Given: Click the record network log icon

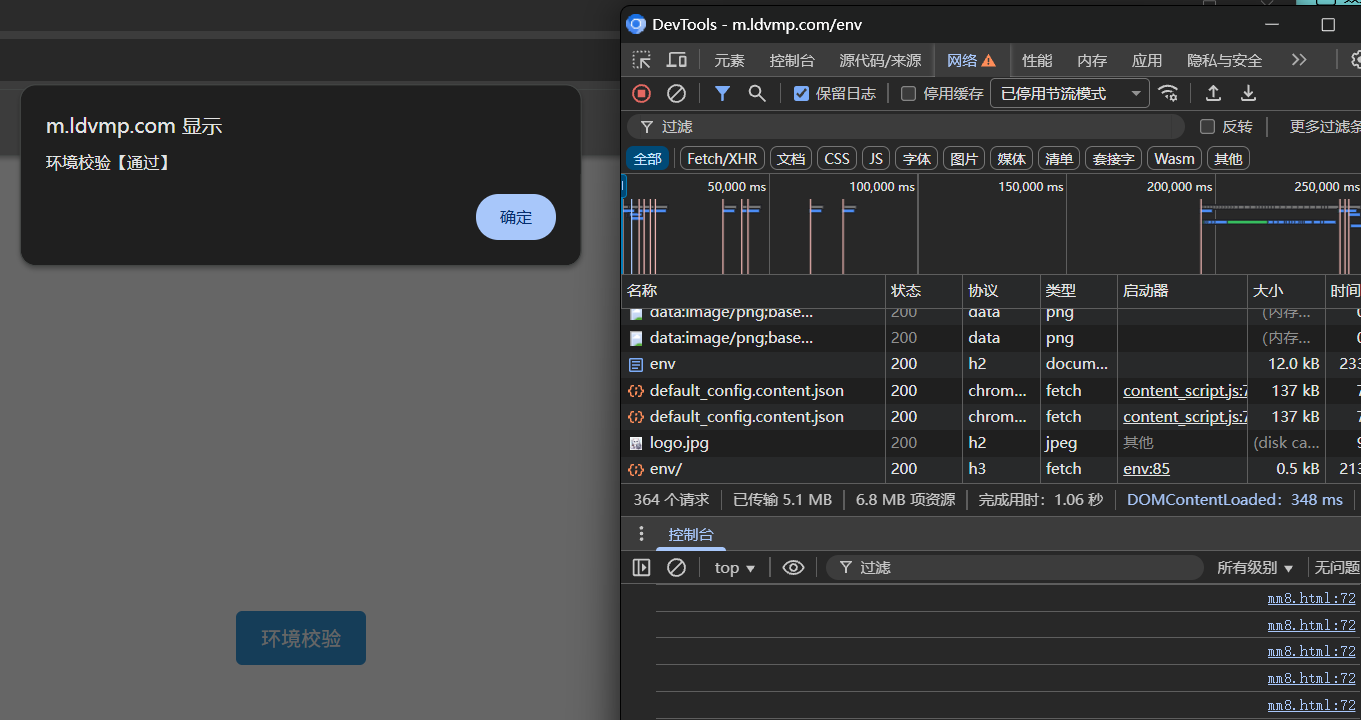Looking at the screenshot, I should [x=642, y=93].
